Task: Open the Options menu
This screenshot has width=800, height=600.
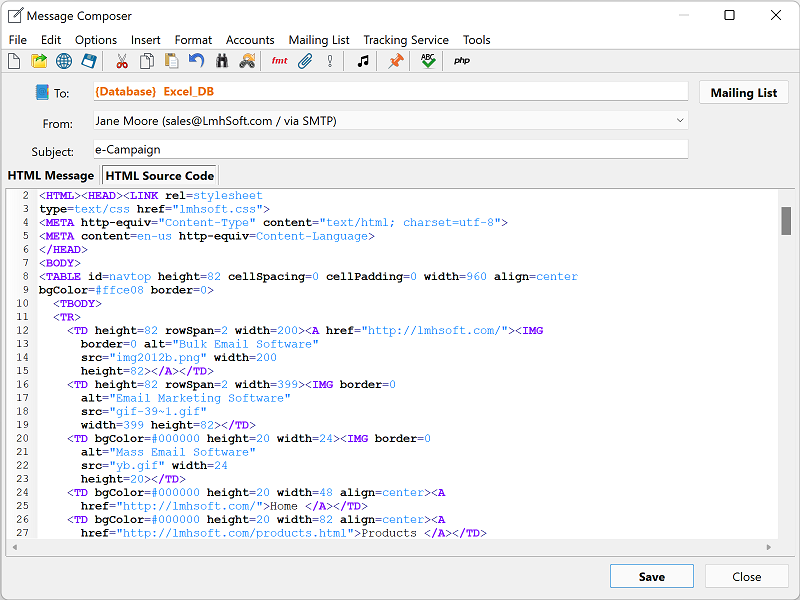Action: pos(96,40)
